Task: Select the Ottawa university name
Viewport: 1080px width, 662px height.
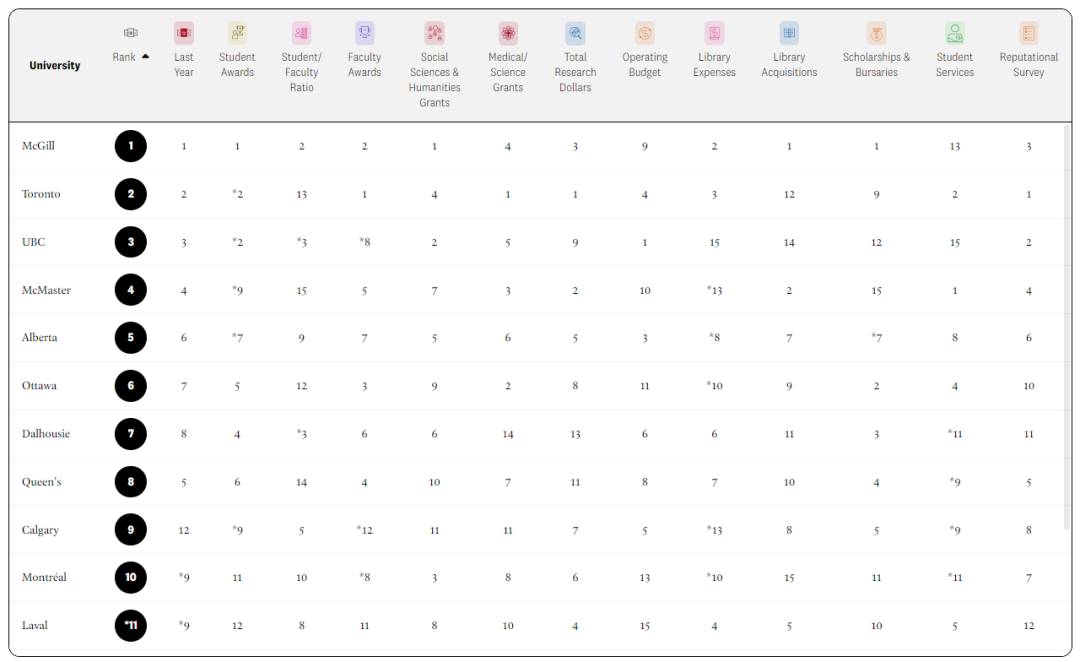Action: click(x=39, y=386)
